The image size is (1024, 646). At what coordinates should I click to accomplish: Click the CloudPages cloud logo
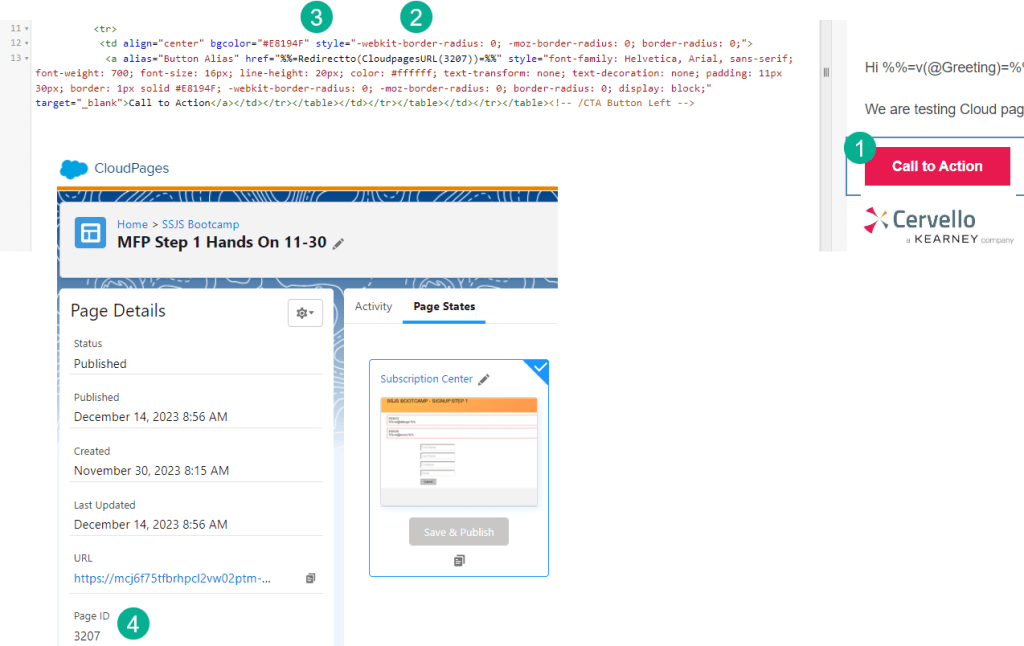pyautogui.click(x=75, y=169)
